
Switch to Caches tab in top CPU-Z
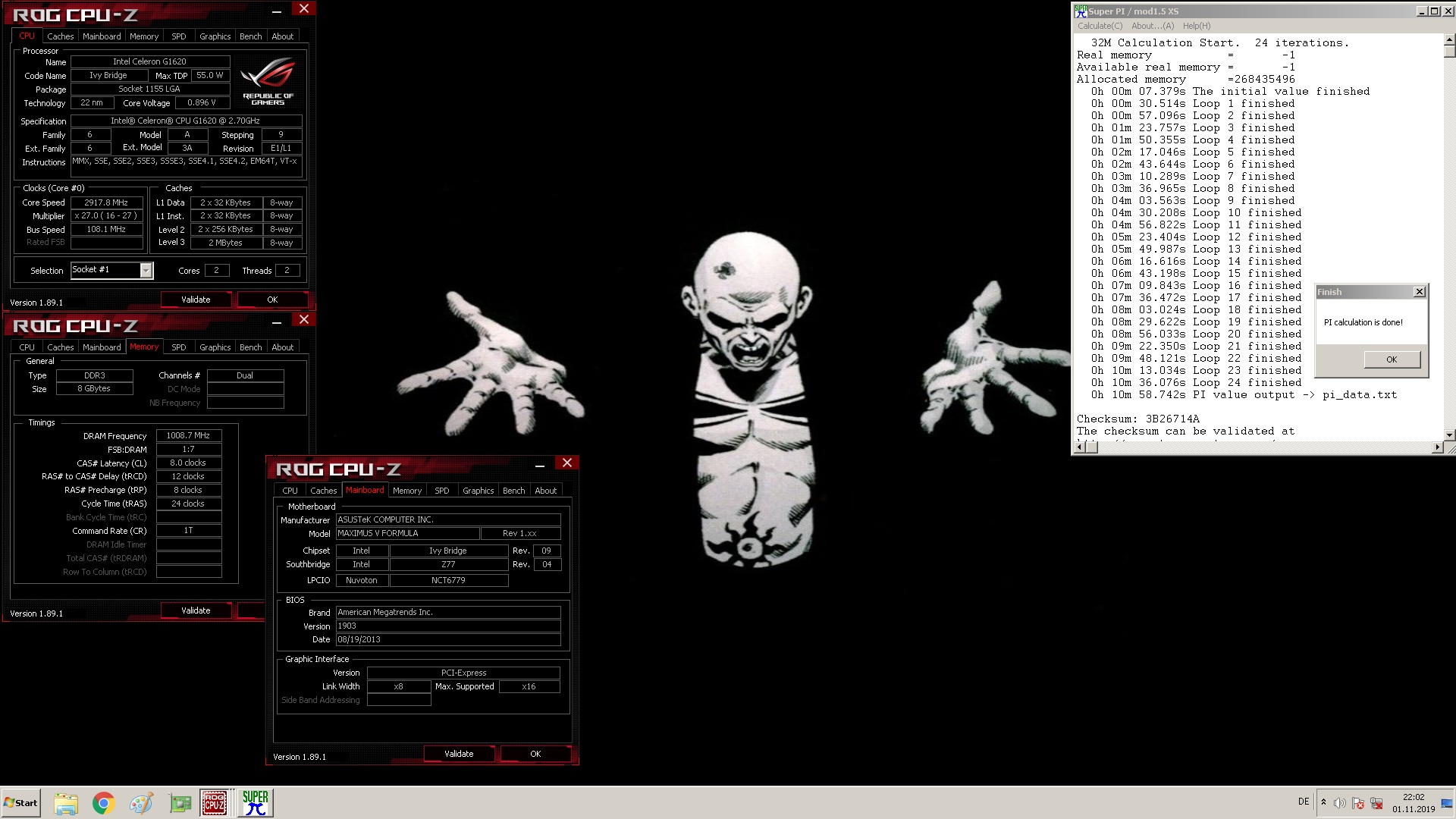point(60,36)
